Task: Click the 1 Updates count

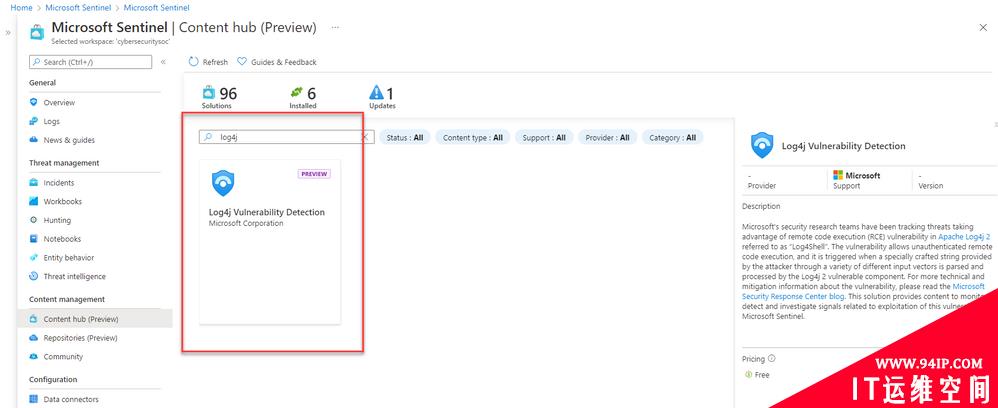Action: [390, 94]
